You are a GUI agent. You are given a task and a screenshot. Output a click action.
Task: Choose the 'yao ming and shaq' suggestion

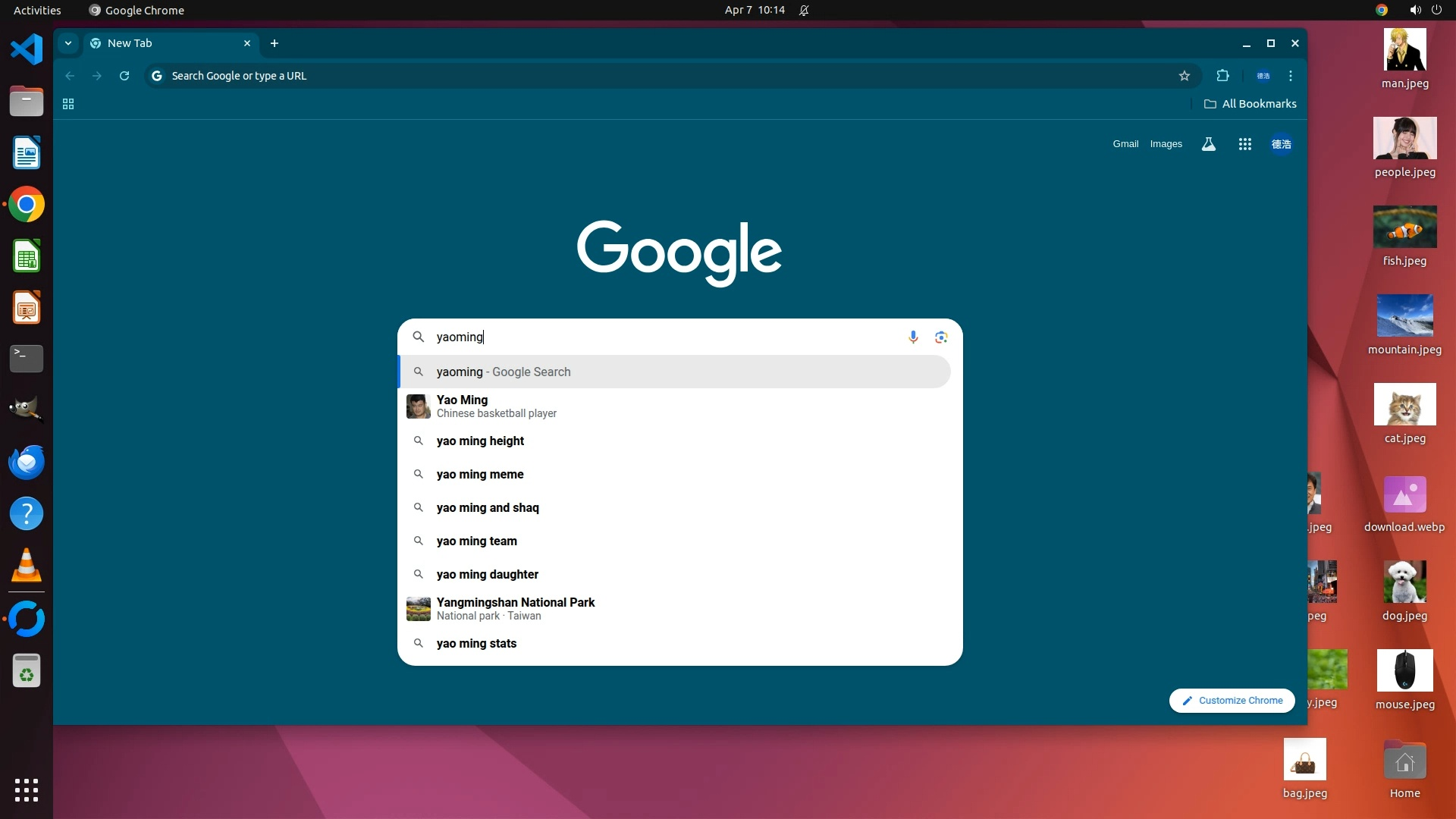(488, 507)
